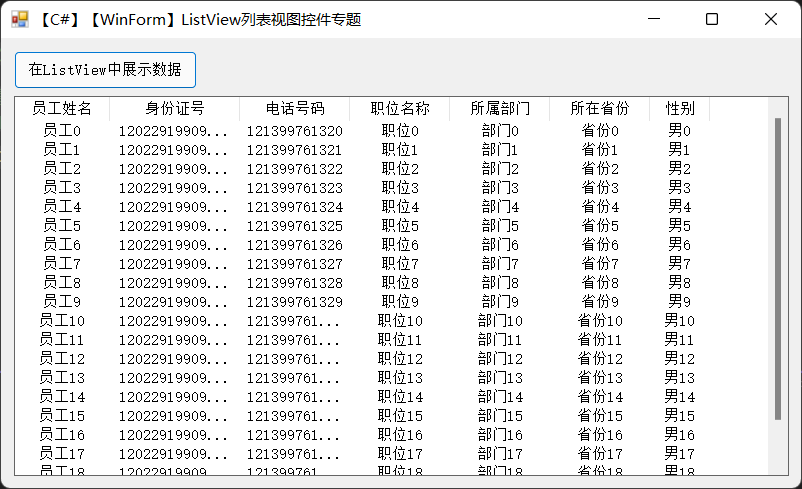Screen dimensions: 802x489
Task: Click phone number 121399761324
Action: click(x=295, y=207)
